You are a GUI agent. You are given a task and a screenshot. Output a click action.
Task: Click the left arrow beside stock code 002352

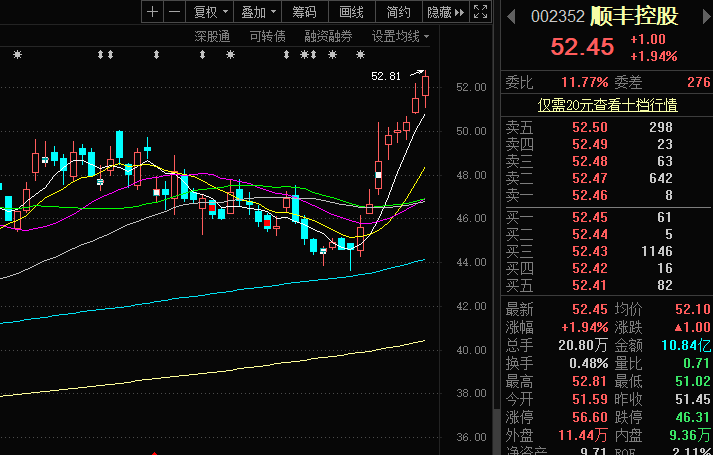(x=511, y=17)
